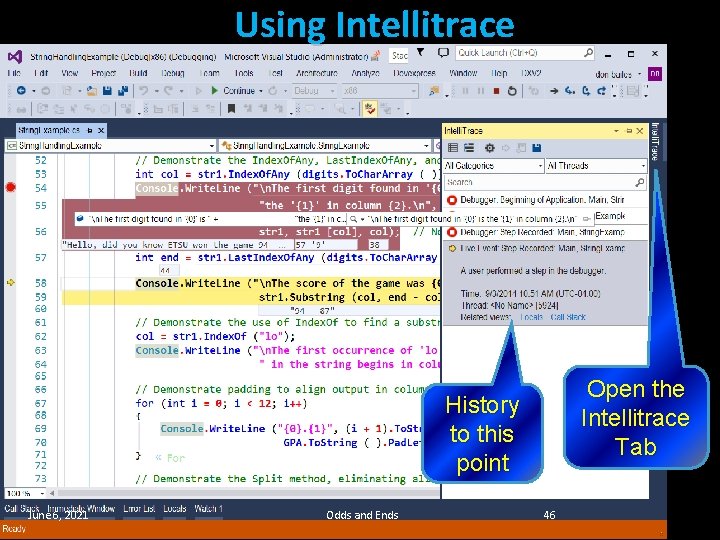Image resolution: width=720 pixels, height=540 pixels.
Task: Click the Restart debugging icon
Action: click(512, 91)
